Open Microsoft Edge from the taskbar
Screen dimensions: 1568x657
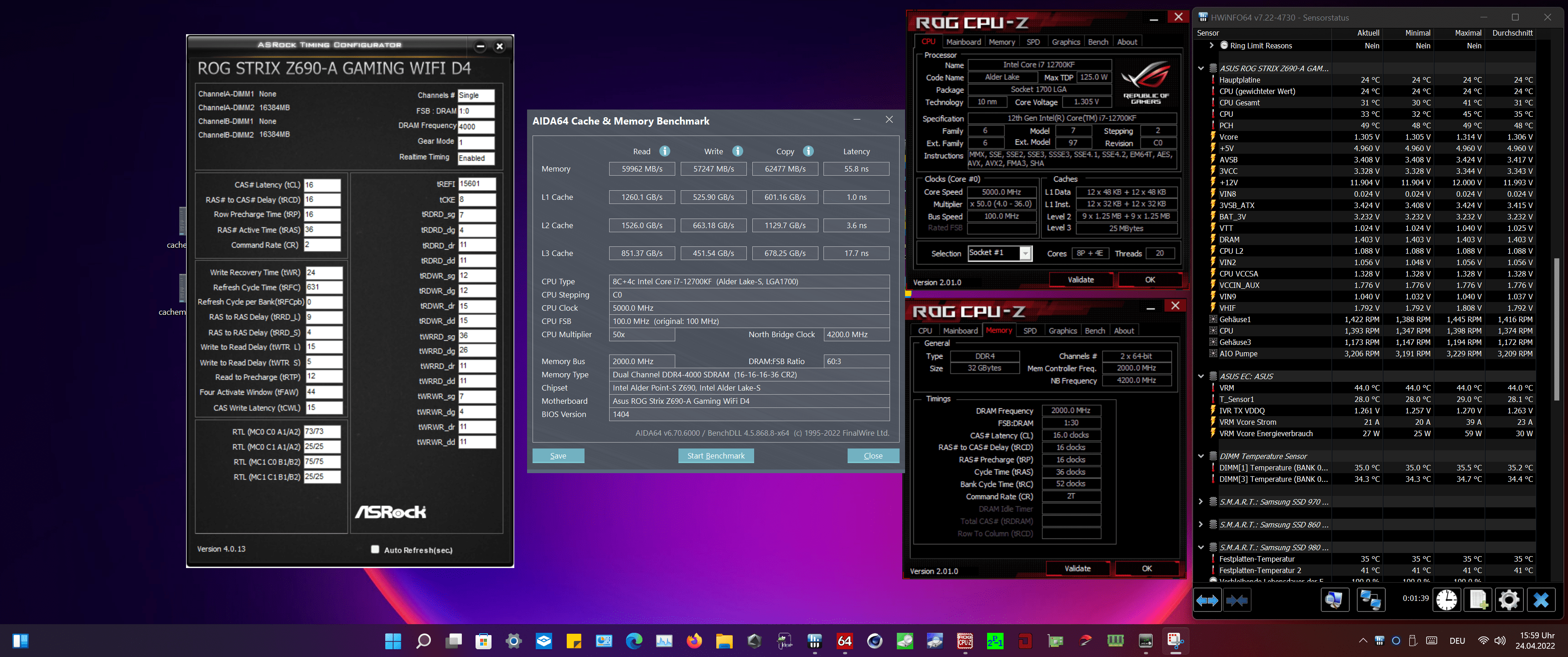click(634, 641)
